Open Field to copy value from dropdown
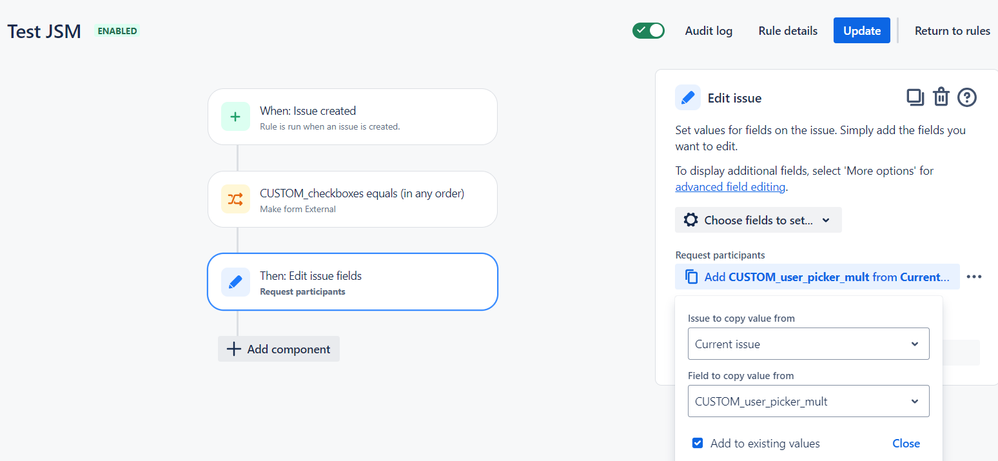This screenshot has width=998, height=461. click(808, 402)
